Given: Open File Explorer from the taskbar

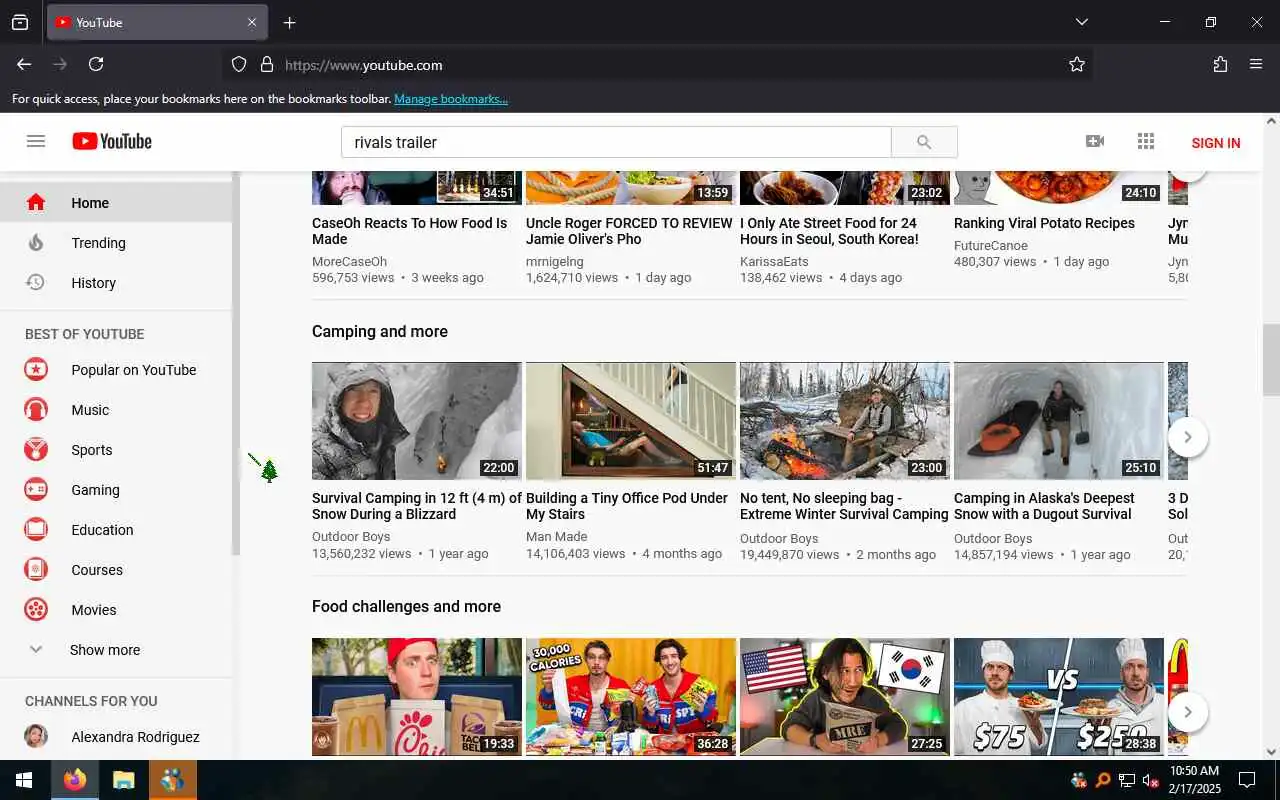Looking at the screenshot, I should [123, 780].
